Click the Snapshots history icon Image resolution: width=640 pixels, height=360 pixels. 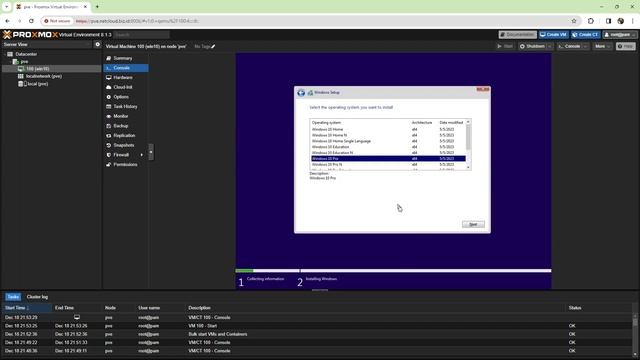(109, 145)
